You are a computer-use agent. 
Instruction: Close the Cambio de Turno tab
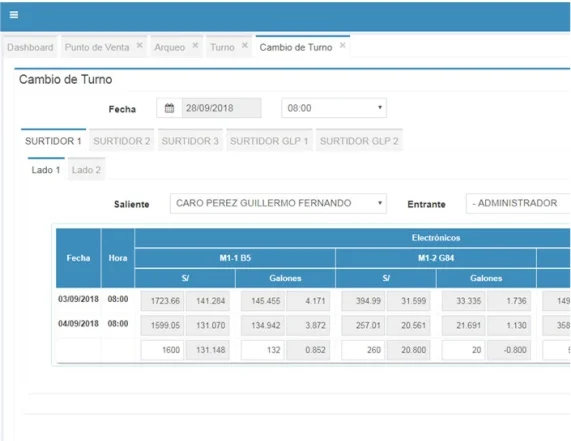[342, 46]
